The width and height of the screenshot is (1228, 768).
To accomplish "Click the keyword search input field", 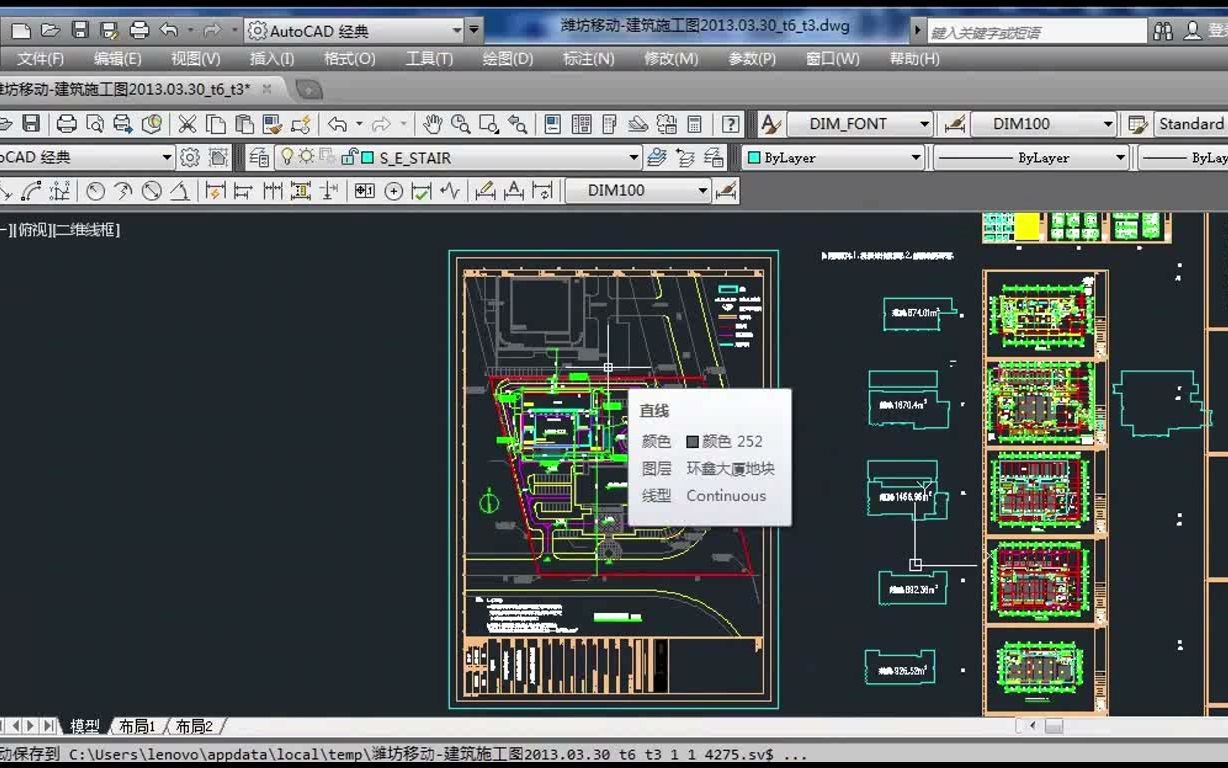I will (1036, 32).
